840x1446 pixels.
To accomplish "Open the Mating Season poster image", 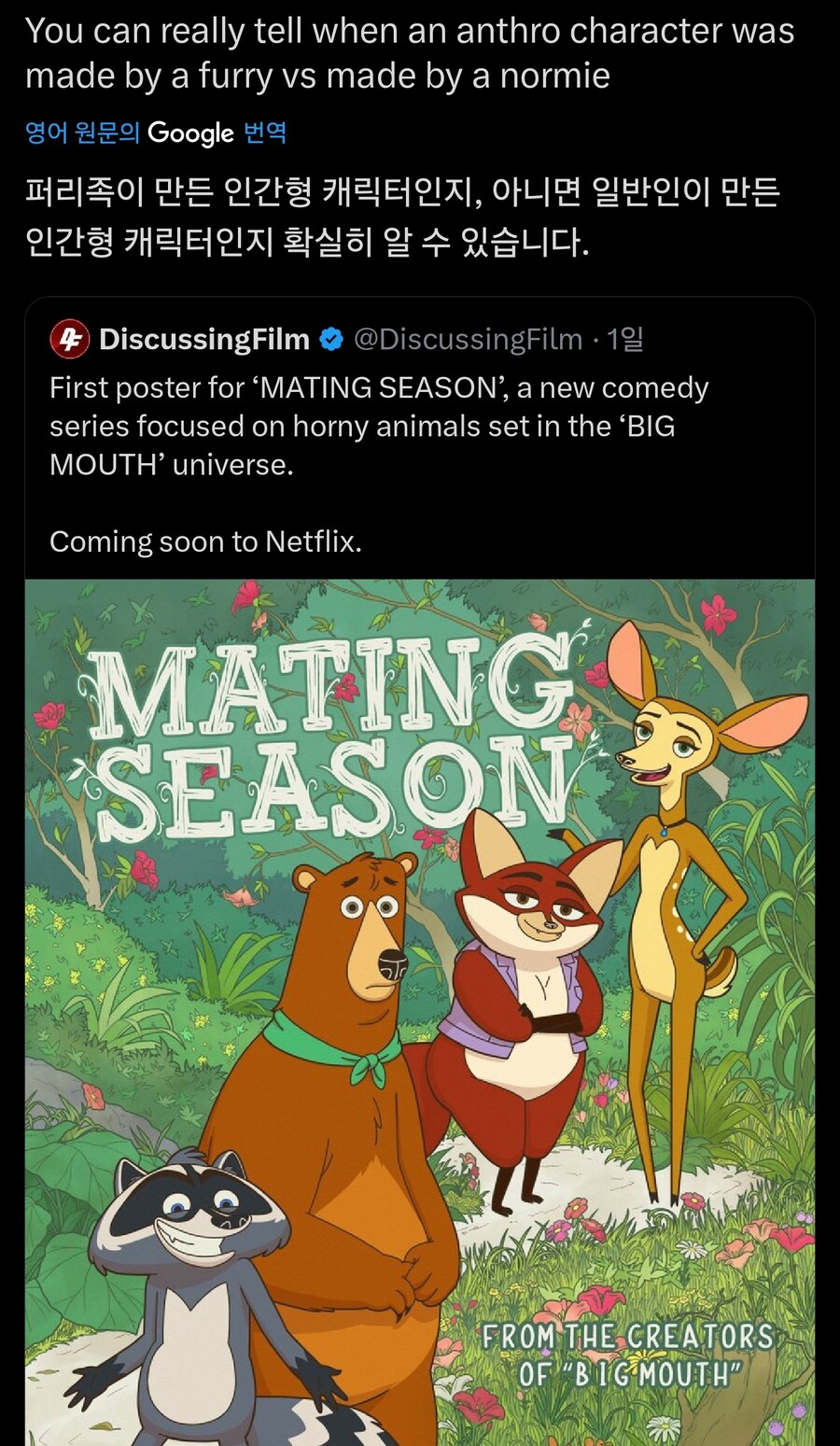I will 420,1013.
